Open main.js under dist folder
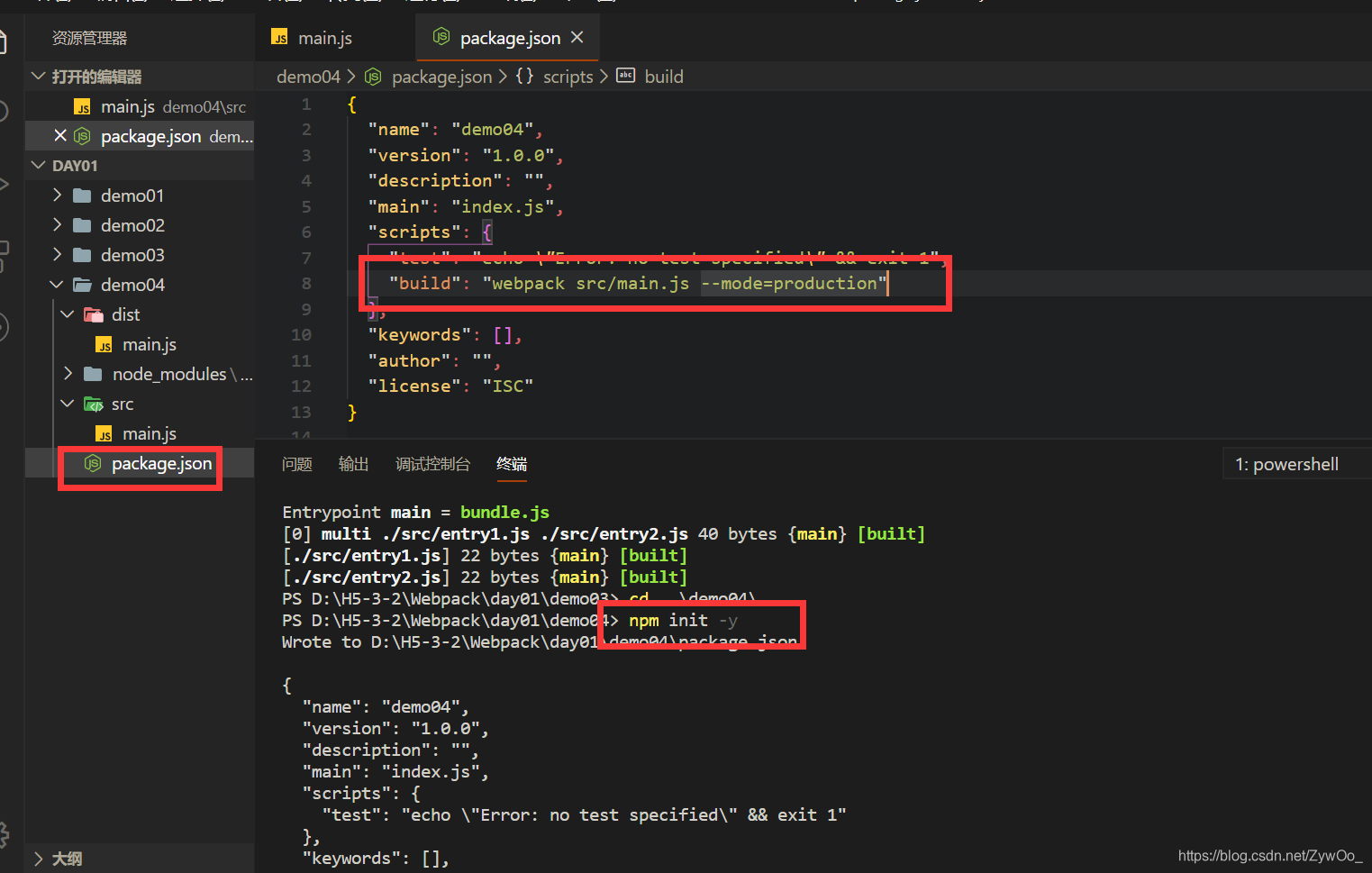The width and height of the screenshot is (1372, 873). (140, 344)
